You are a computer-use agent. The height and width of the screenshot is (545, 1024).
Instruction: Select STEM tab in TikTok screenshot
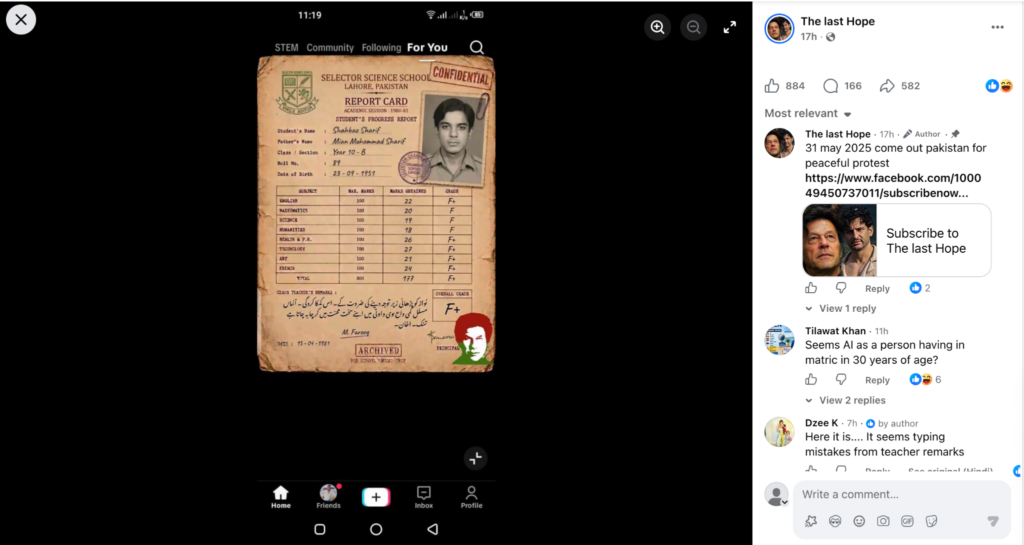click(286, 48)
